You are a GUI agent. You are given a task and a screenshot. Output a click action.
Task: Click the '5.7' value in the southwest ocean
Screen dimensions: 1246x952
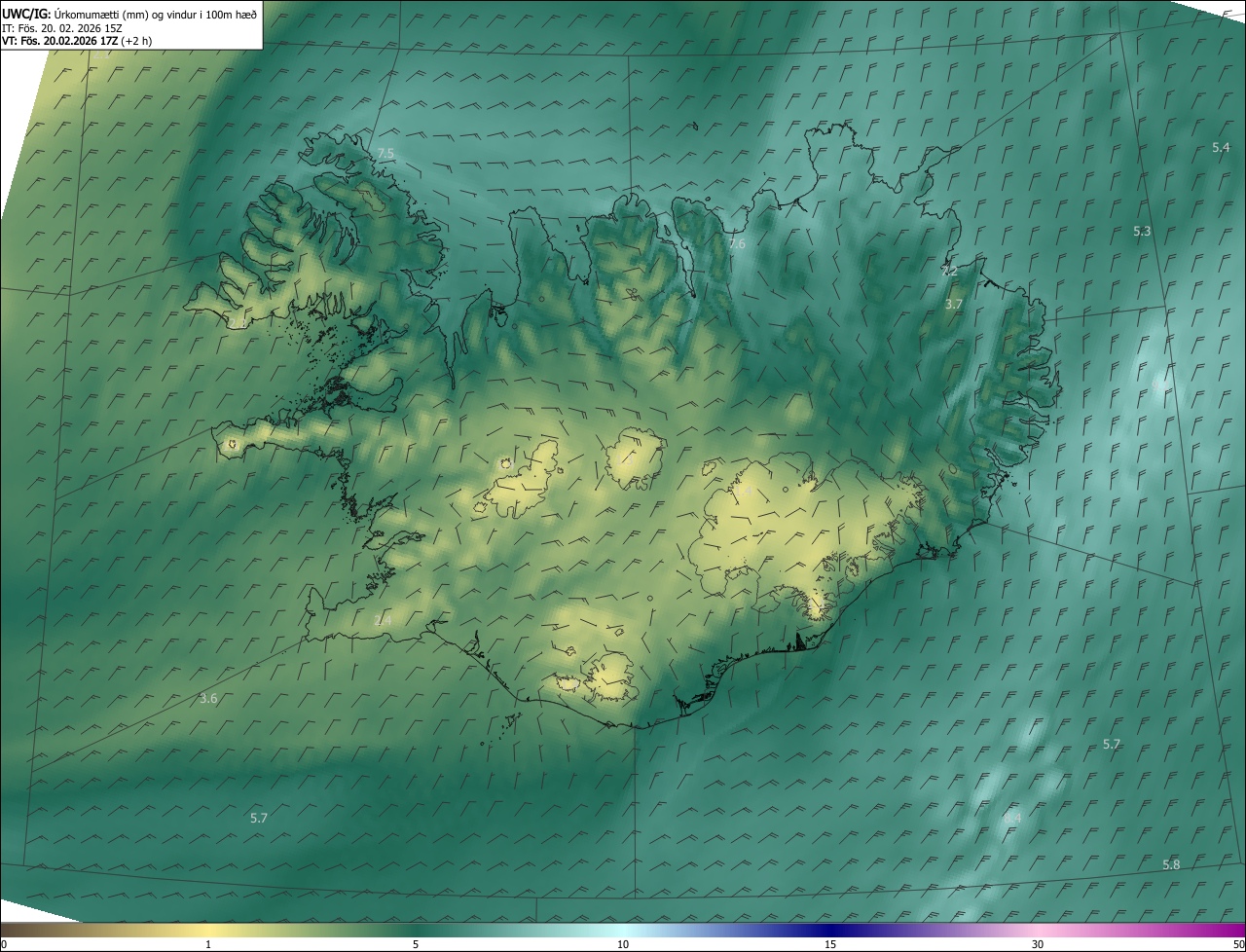click(x=259, y=818)
